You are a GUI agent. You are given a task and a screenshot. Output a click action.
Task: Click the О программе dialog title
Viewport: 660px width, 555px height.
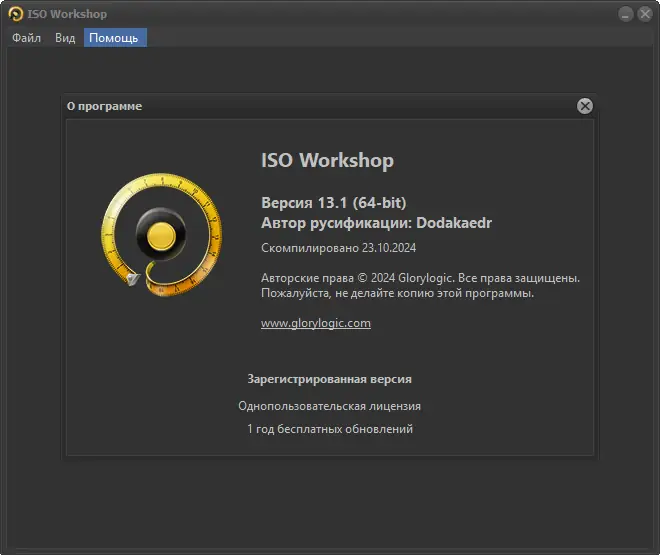pyautogui.click(x=104, y=106)
